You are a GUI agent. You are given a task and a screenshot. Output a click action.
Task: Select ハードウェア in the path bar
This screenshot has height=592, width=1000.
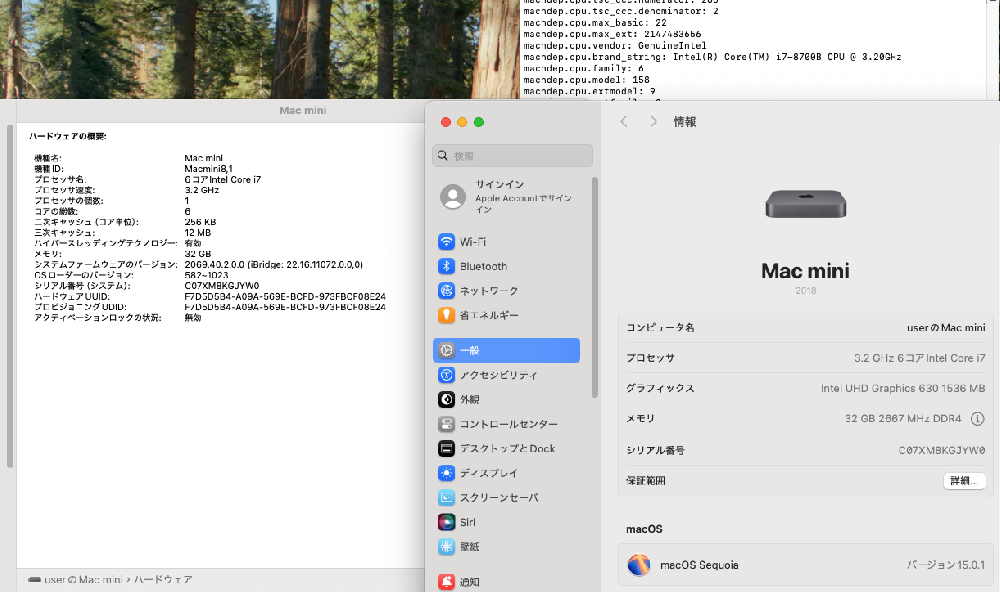[163, 580]
